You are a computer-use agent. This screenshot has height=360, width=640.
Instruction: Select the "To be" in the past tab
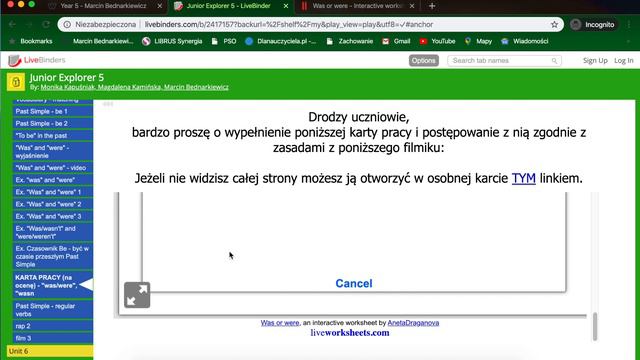pos(53,136)
